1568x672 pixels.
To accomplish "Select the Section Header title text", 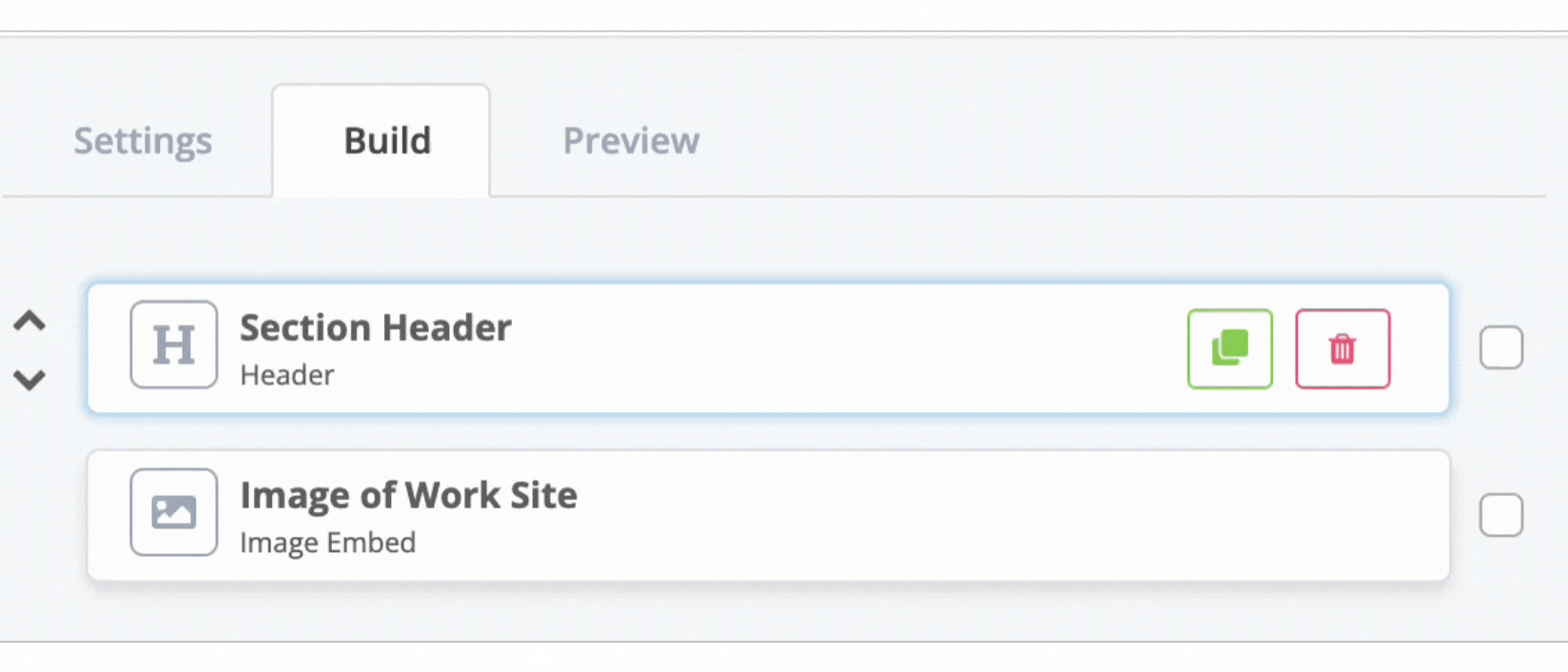I will [x=376, y=327].
